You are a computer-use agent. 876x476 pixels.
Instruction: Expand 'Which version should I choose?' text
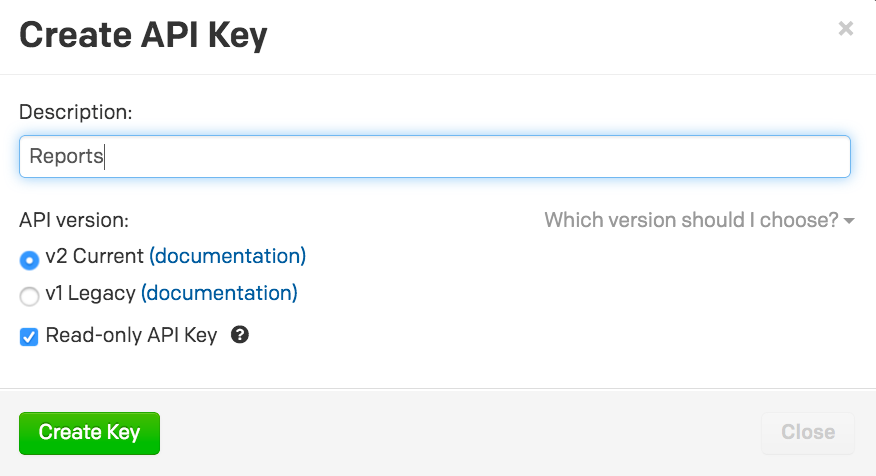click(x=692, y=220)
